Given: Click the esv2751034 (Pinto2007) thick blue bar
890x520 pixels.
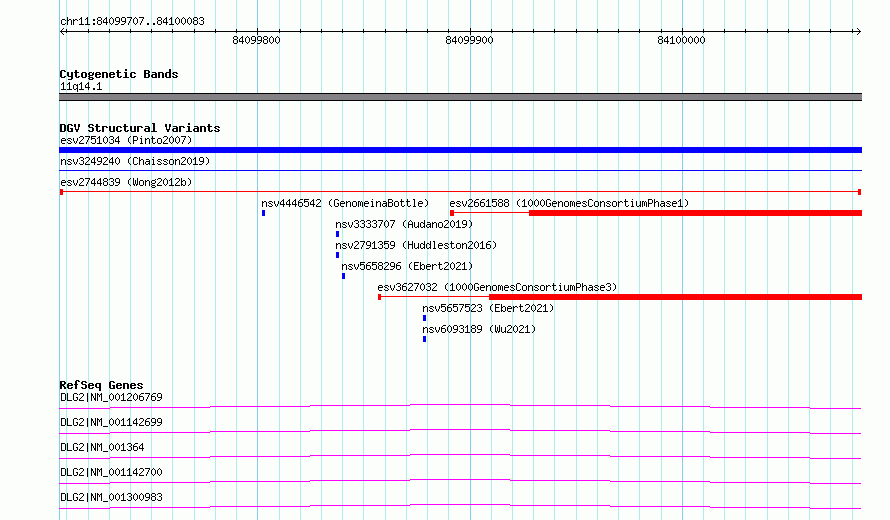Looking at the screenshot, I should pyautogui.click(x=460, y=150).
